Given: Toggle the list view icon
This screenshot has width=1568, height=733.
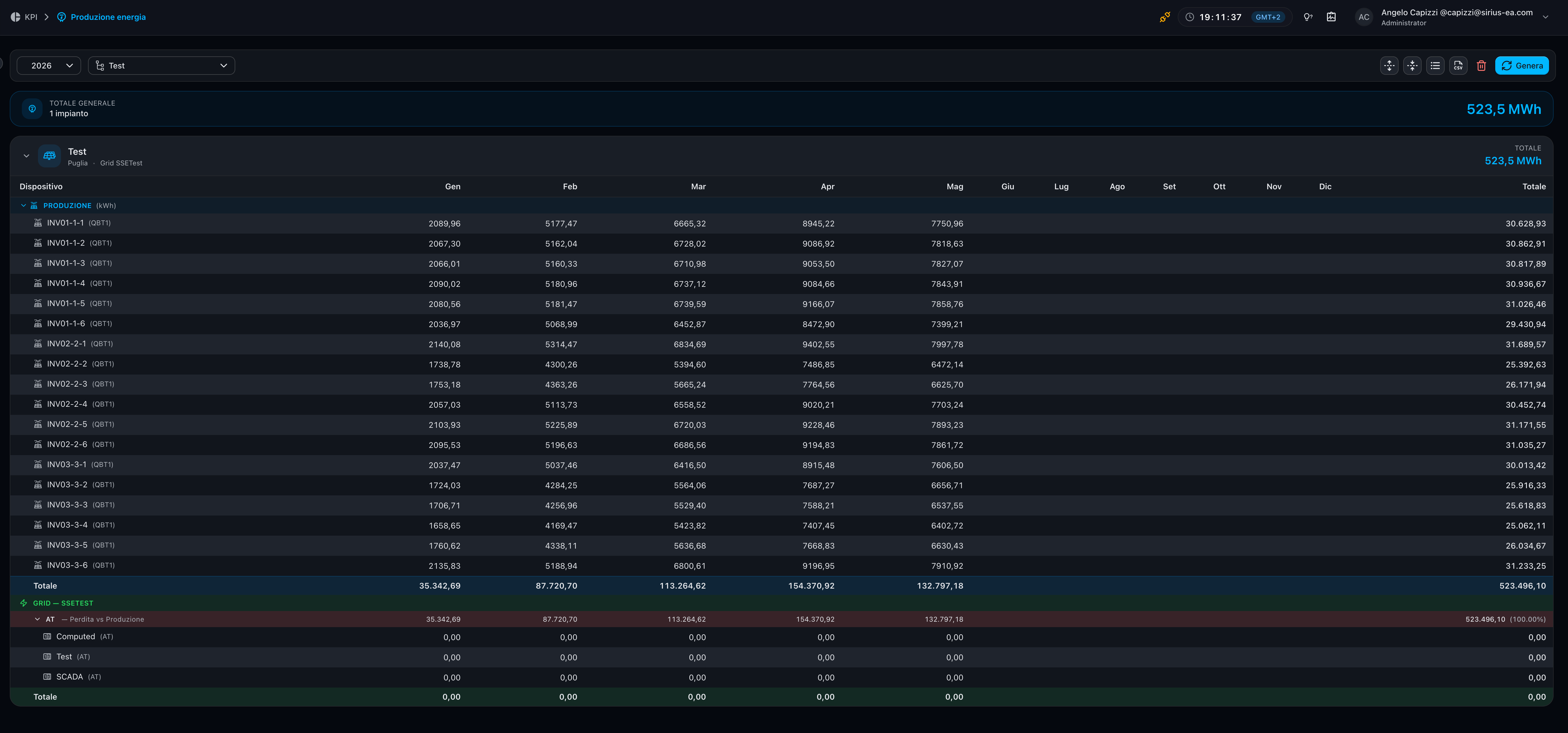Looking at the screenshot, I should pyautogui.click(x=1435, y=66).
